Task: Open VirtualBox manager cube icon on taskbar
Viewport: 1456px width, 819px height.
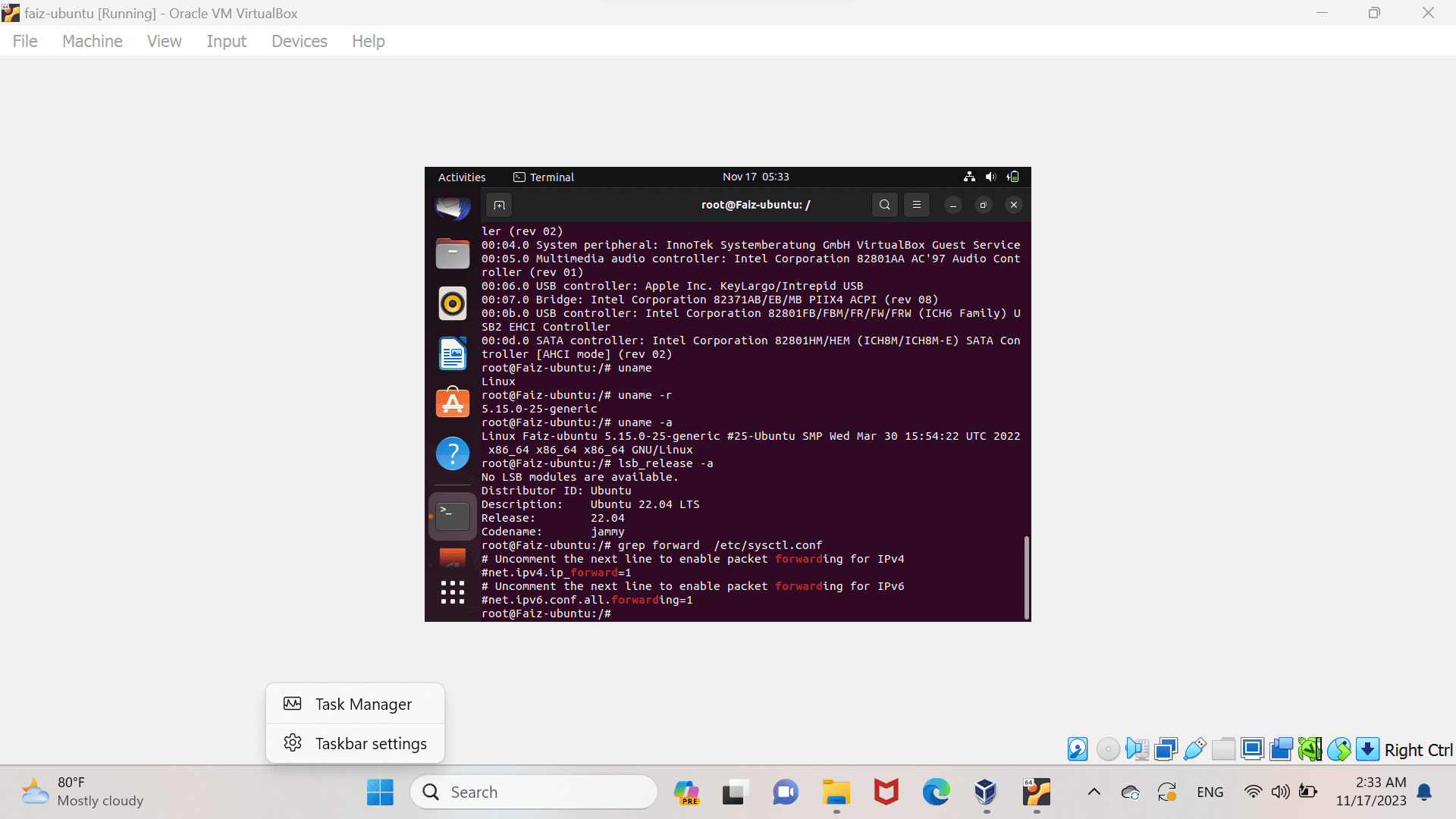Action: pyautogui.click(x=985, y=792)
